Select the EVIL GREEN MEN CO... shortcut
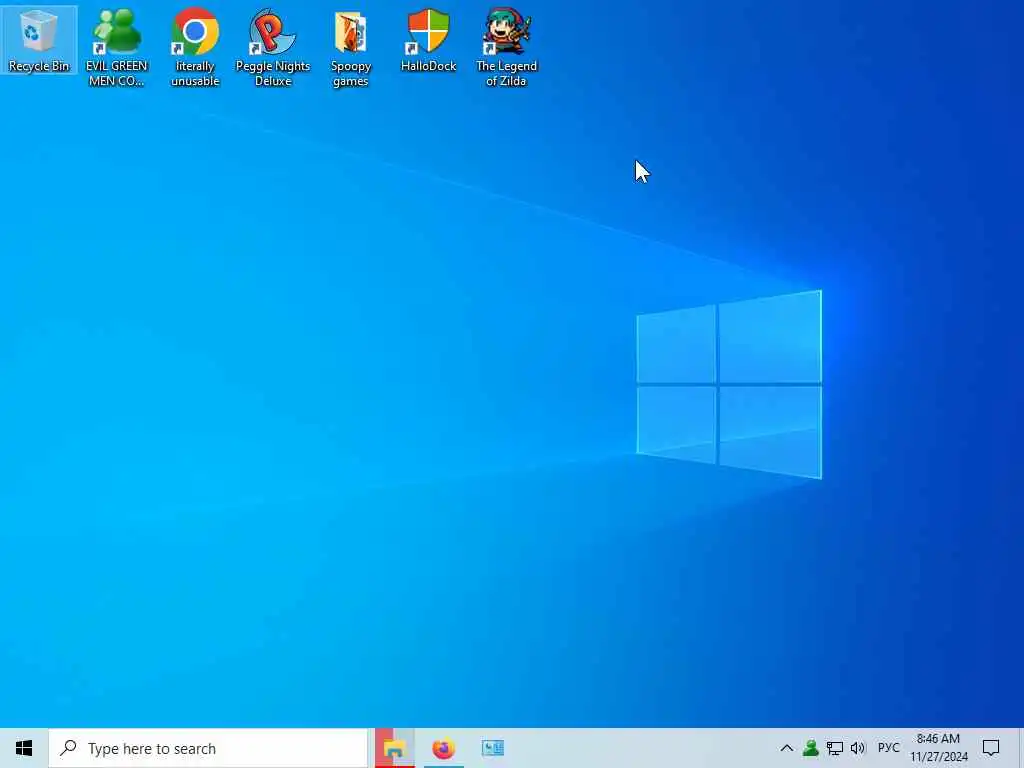The height and width of the screenshot is (768, 1024). click(x=117, y=48)
